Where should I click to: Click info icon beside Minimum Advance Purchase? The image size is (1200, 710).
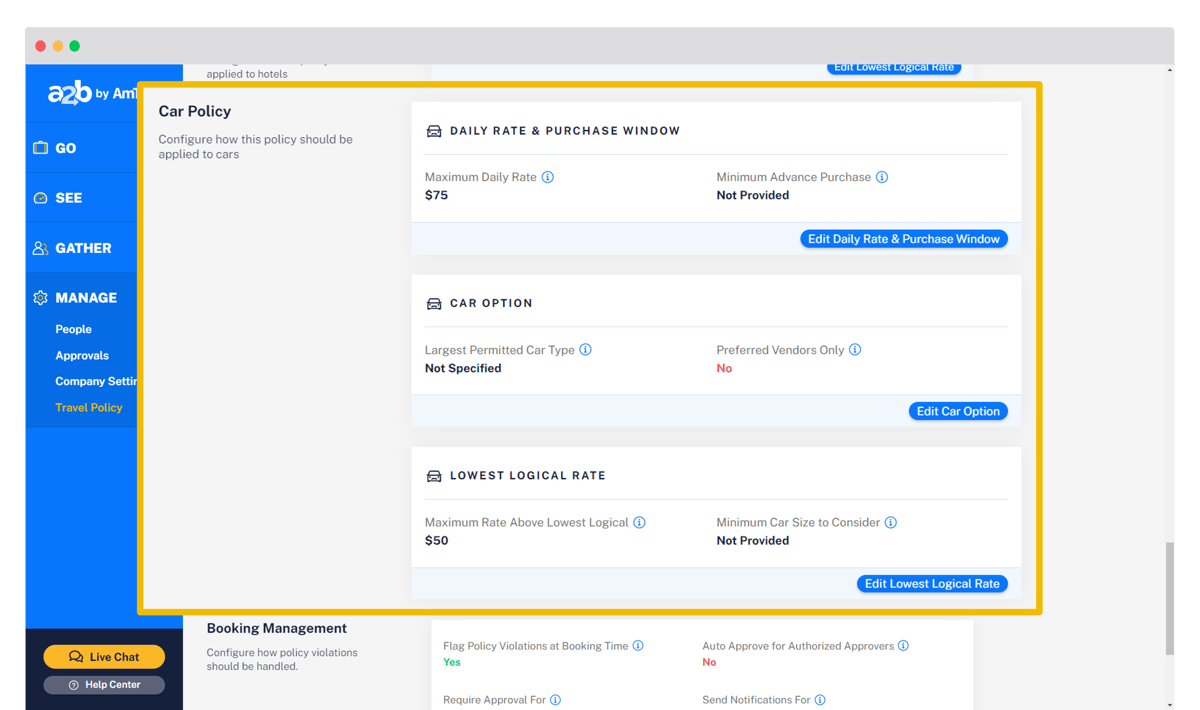point(882,177)
